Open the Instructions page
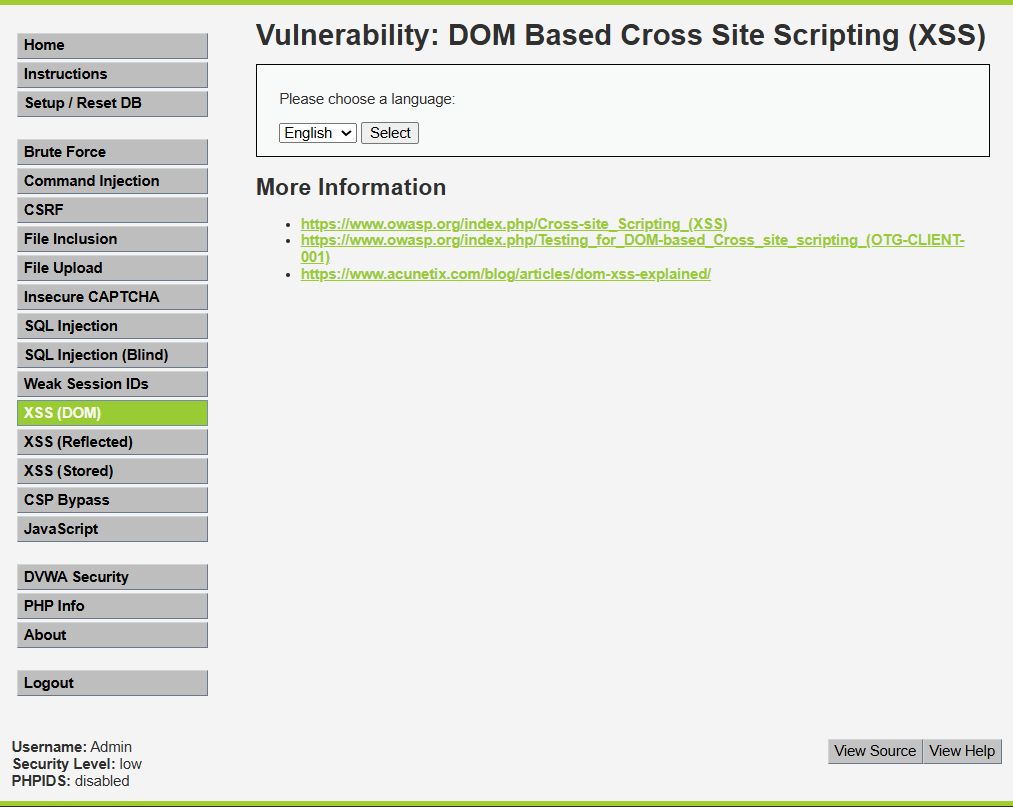The image size is (1013, 807). [x=112, y=74]
